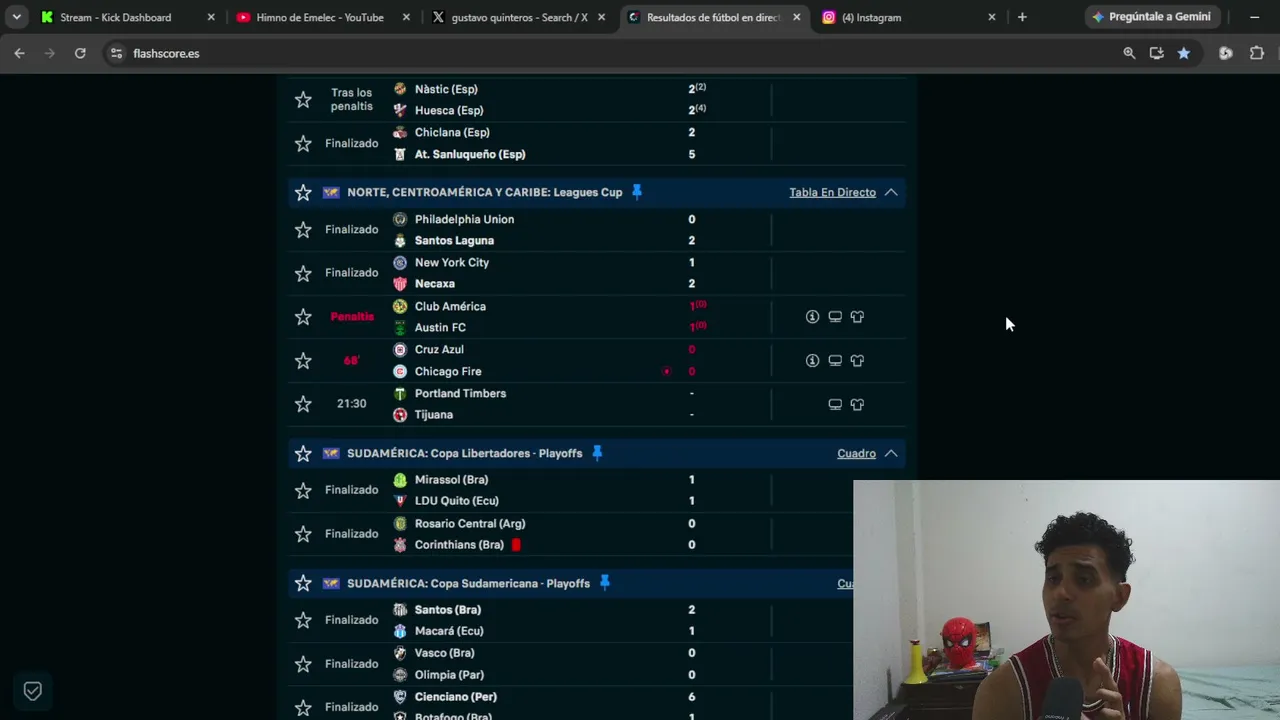Click the Chrome back arrow
Image resolution: width=1280 pixels, height=720 pixels.
(19, 53)
